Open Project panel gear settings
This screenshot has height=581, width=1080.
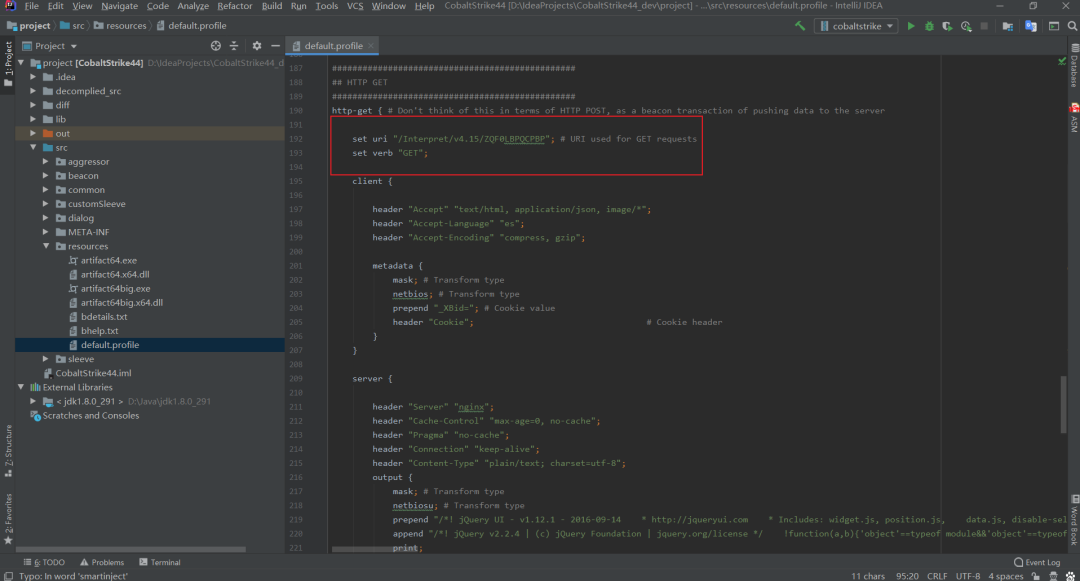pos(257,45)
